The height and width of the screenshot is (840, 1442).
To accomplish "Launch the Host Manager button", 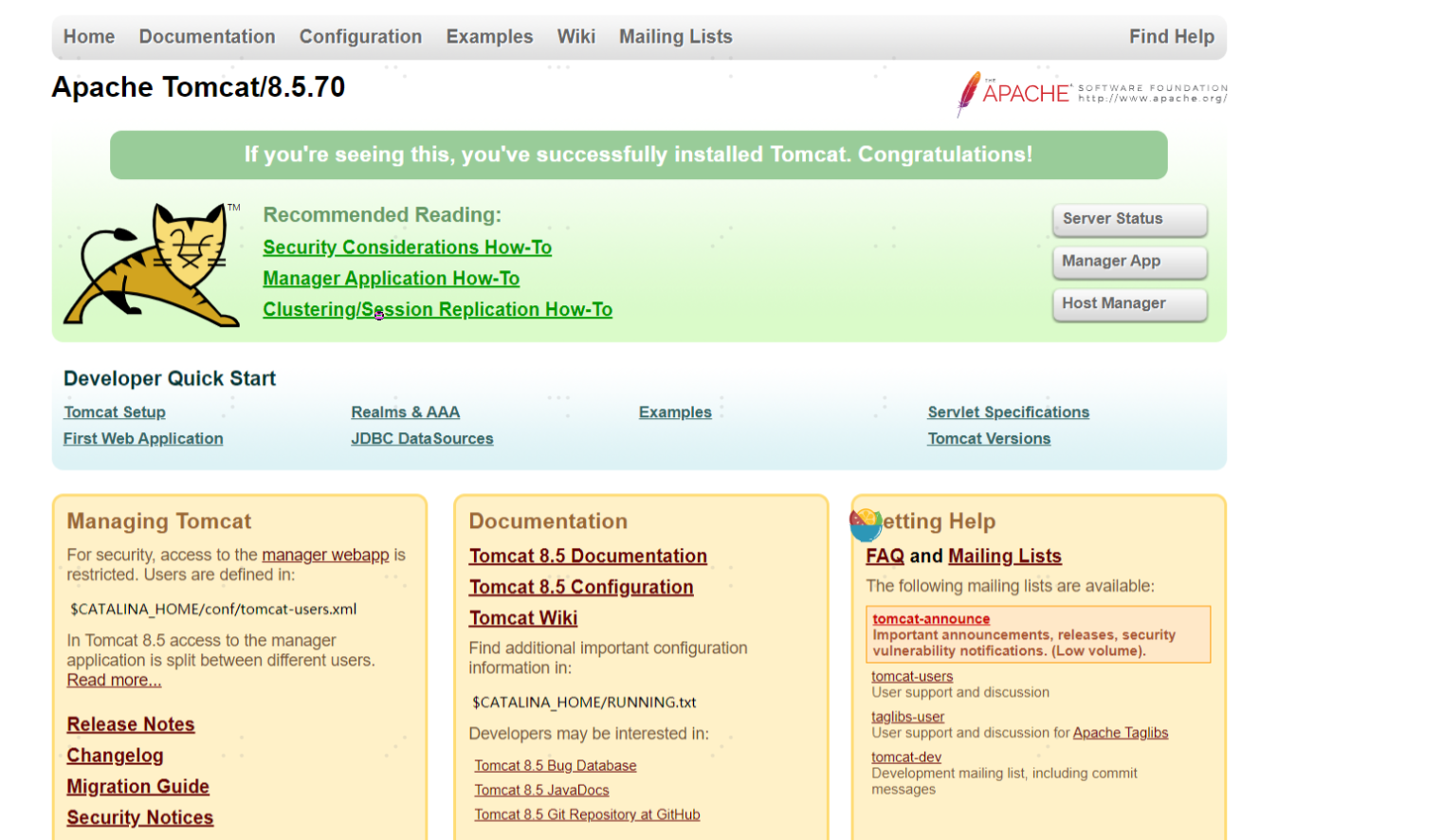I will click(x=1129, y=304).
